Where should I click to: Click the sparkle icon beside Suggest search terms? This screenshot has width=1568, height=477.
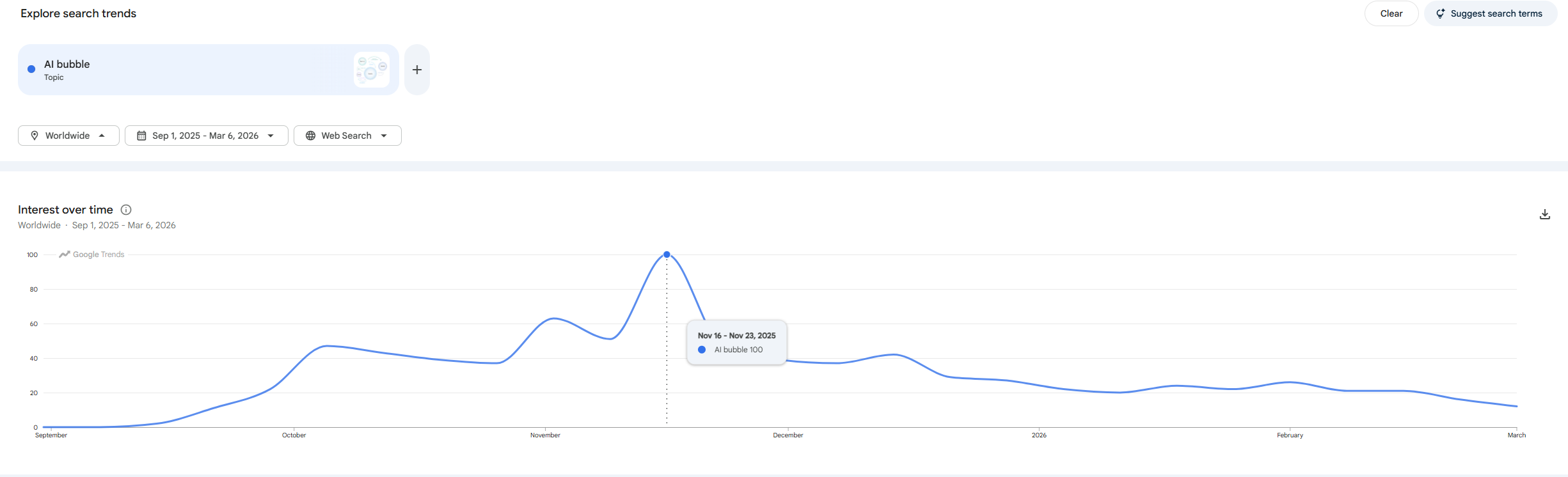(1441, 13)
